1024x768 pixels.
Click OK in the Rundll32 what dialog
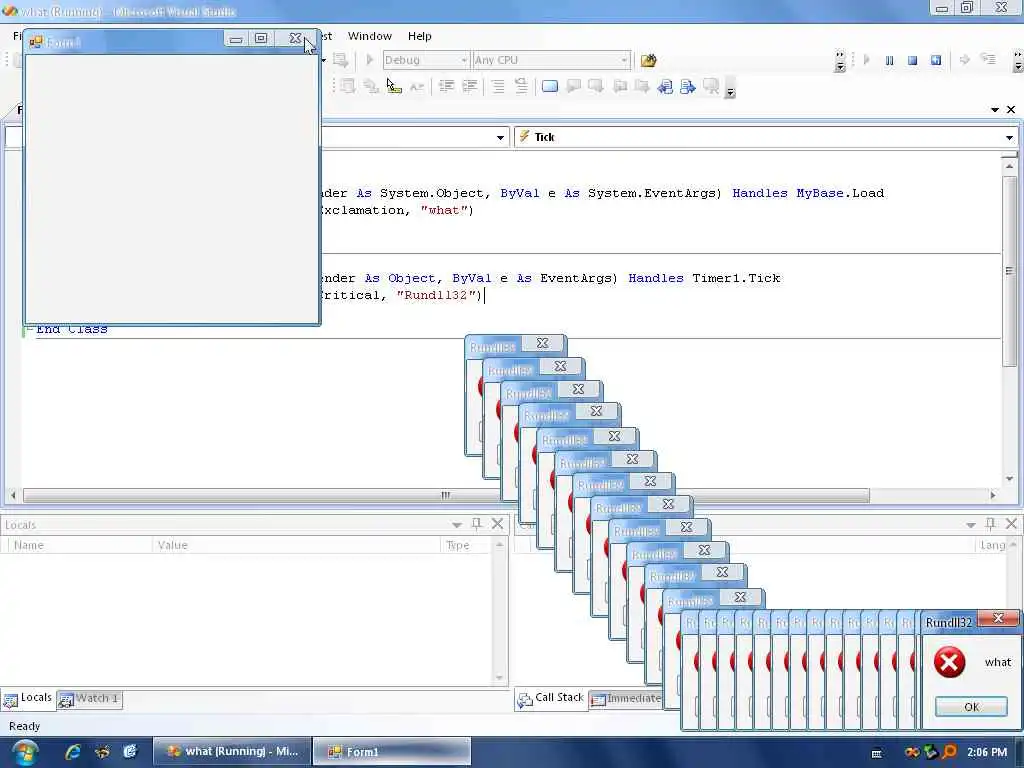[x=971, y=707]
